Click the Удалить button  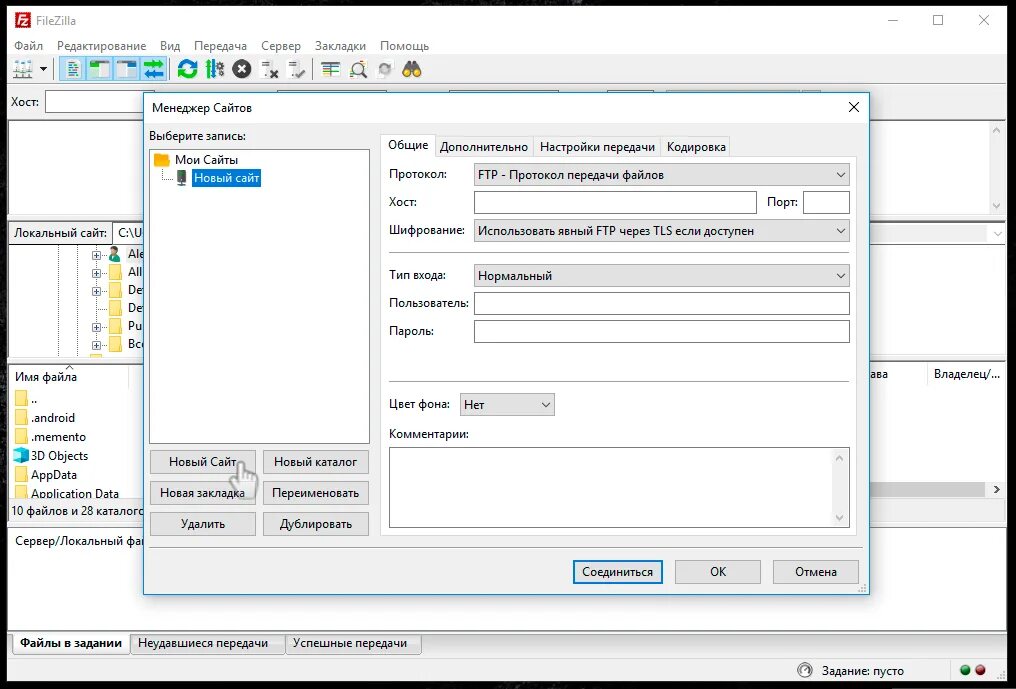point(203,524)
